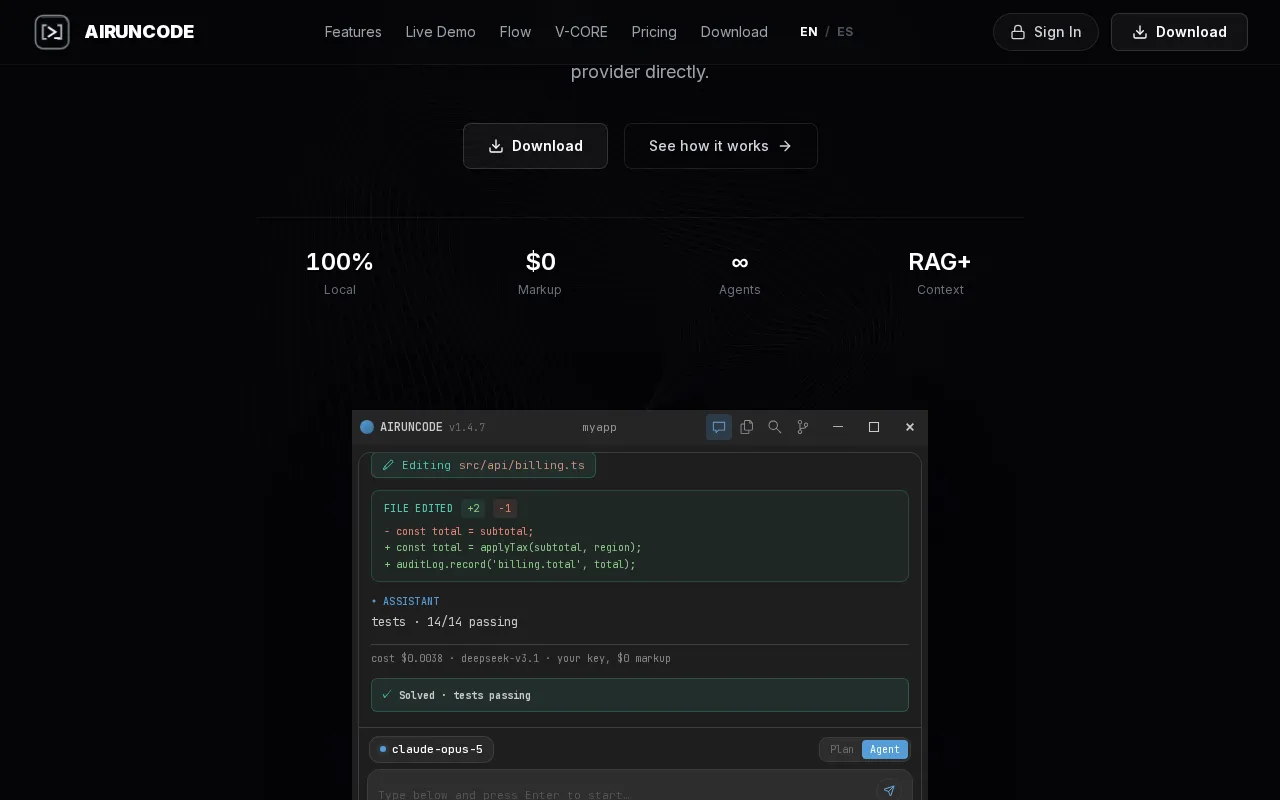Open the Features nav item
The width and height of the screenshot is (1280, 800).
coord(353,32)
